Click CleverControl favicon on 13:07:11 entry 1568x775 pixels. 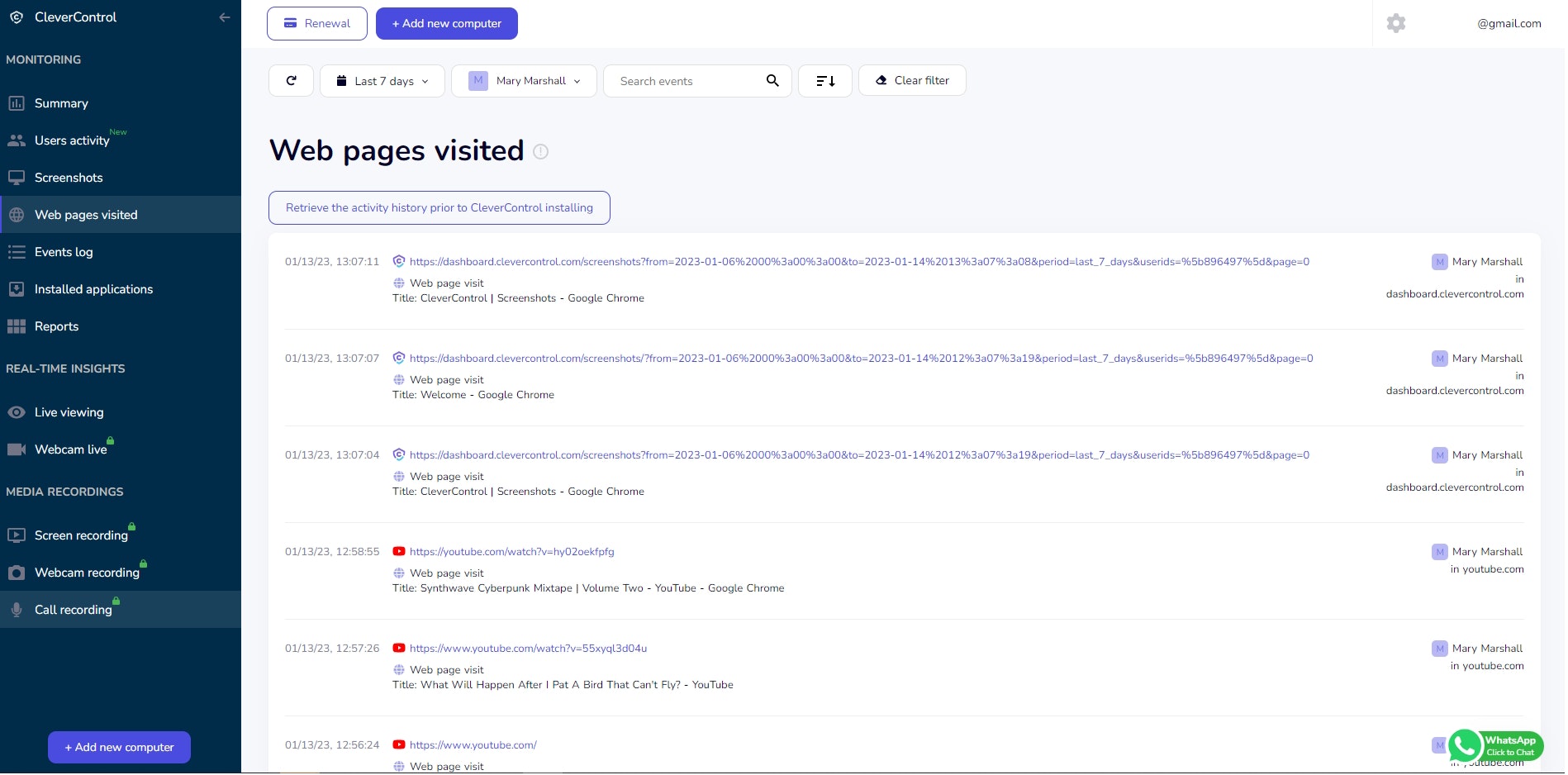[399, 262]
